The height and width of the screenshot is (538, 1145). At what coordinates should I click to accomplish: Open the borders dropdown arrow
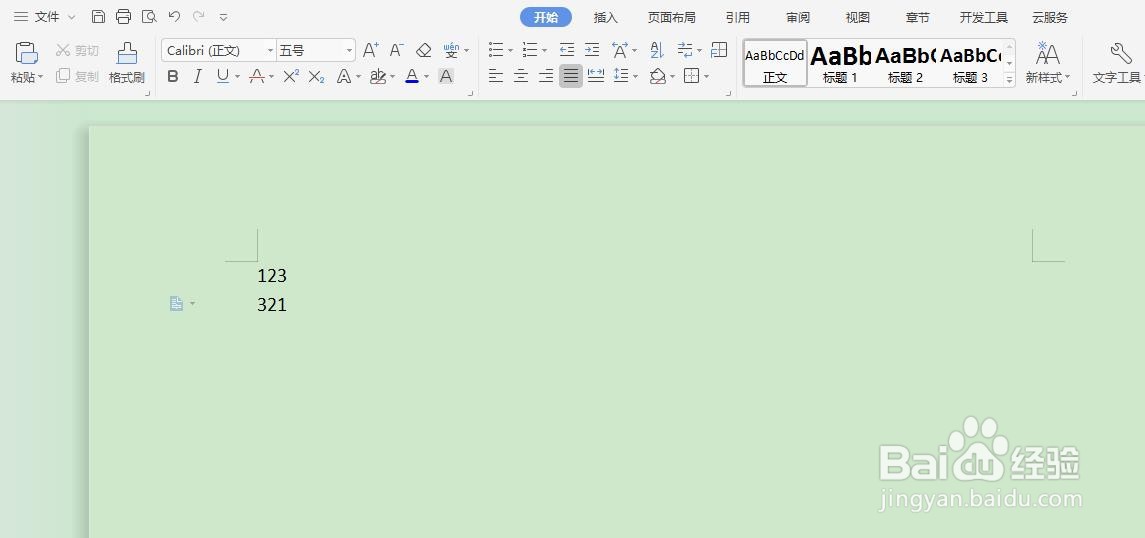click(x=706, y=77)
